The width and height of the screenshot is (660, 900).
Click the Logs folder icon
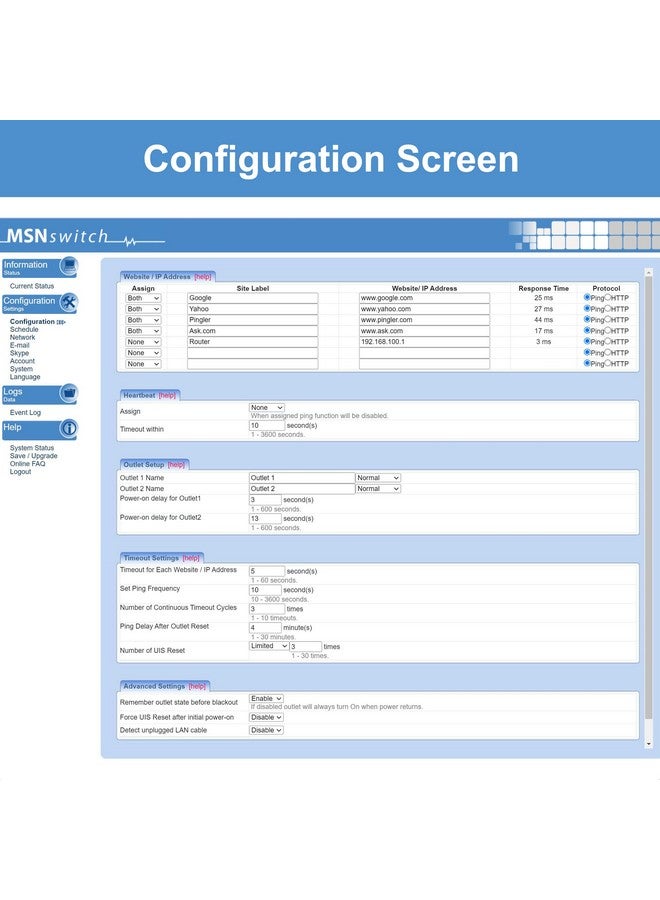point(69,393)
